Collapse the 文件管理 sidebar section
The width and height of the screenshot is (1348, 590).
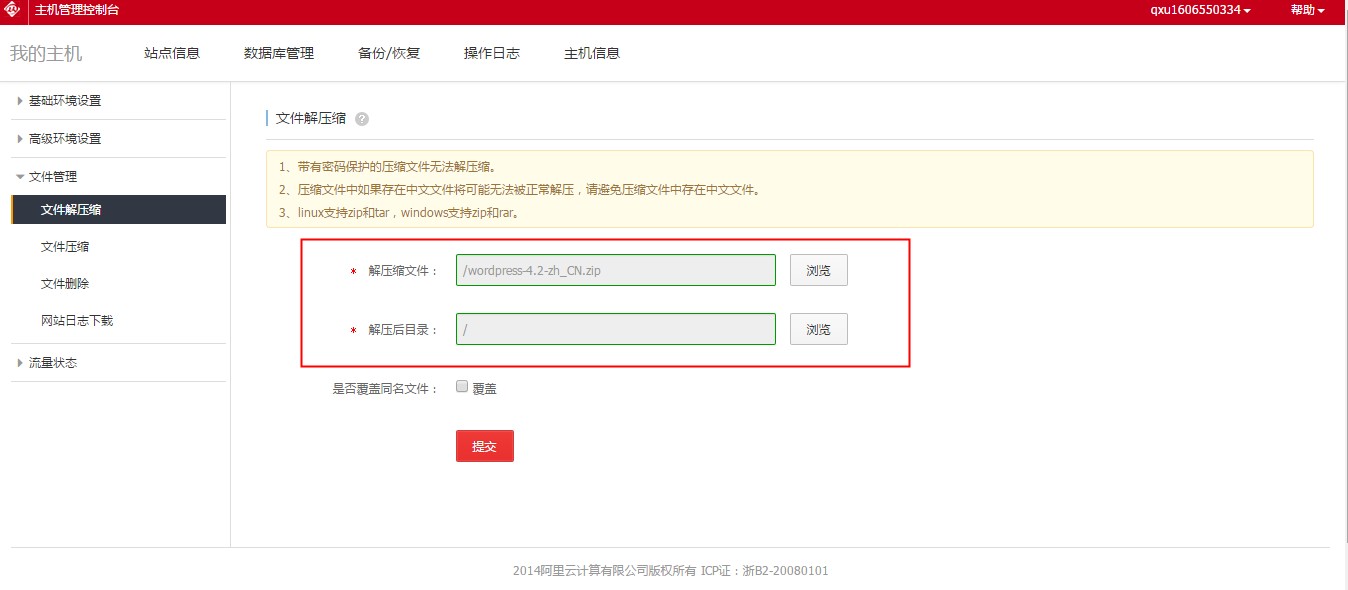pos(53,177)
